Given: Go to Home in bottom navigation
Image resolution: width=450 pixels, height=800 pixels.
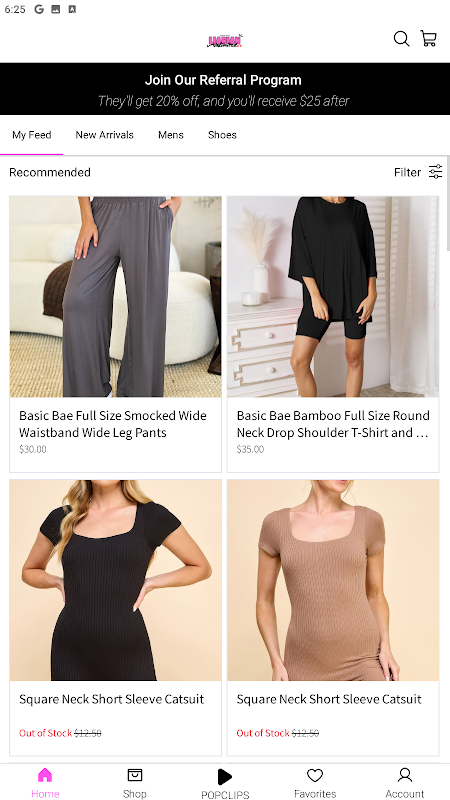Looking at the screenshot, I should tap(45, 783).
